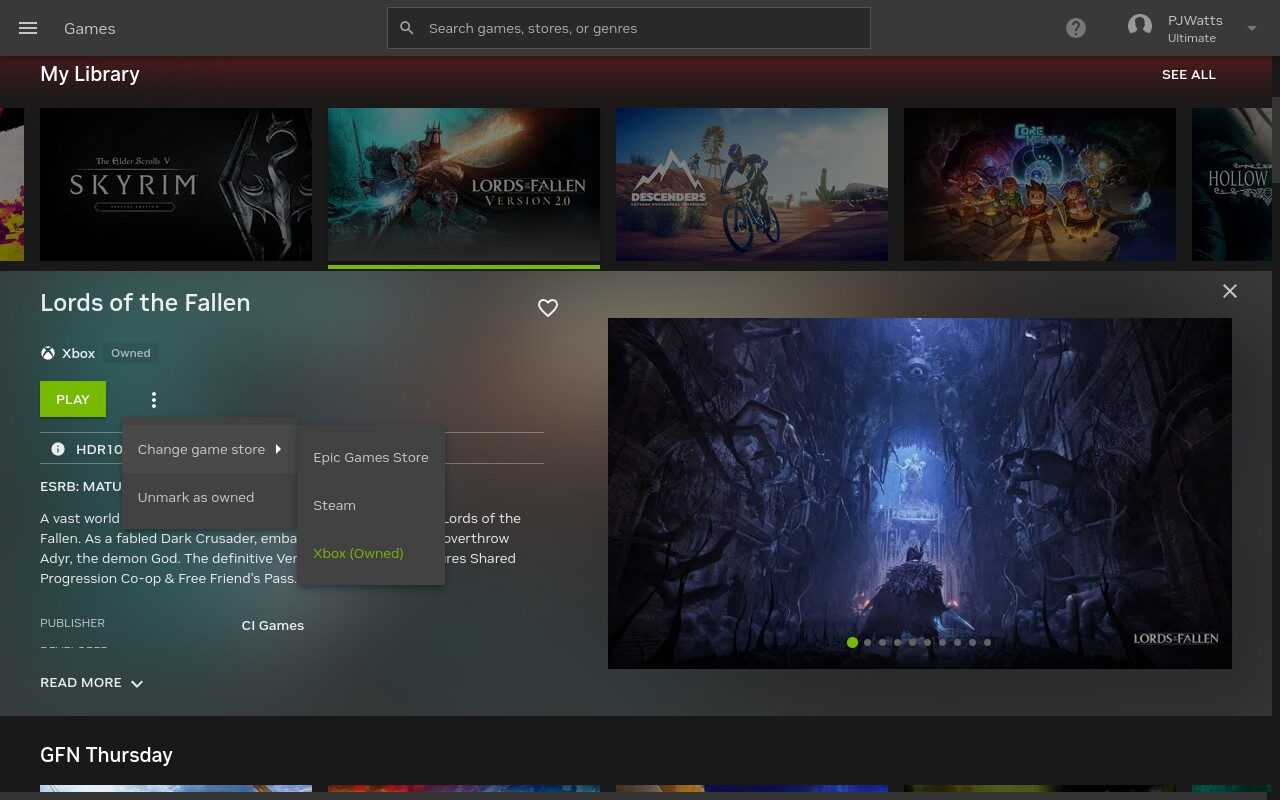Select first screenshot carousel dot
1280x800 pixels.
[852, 642]
